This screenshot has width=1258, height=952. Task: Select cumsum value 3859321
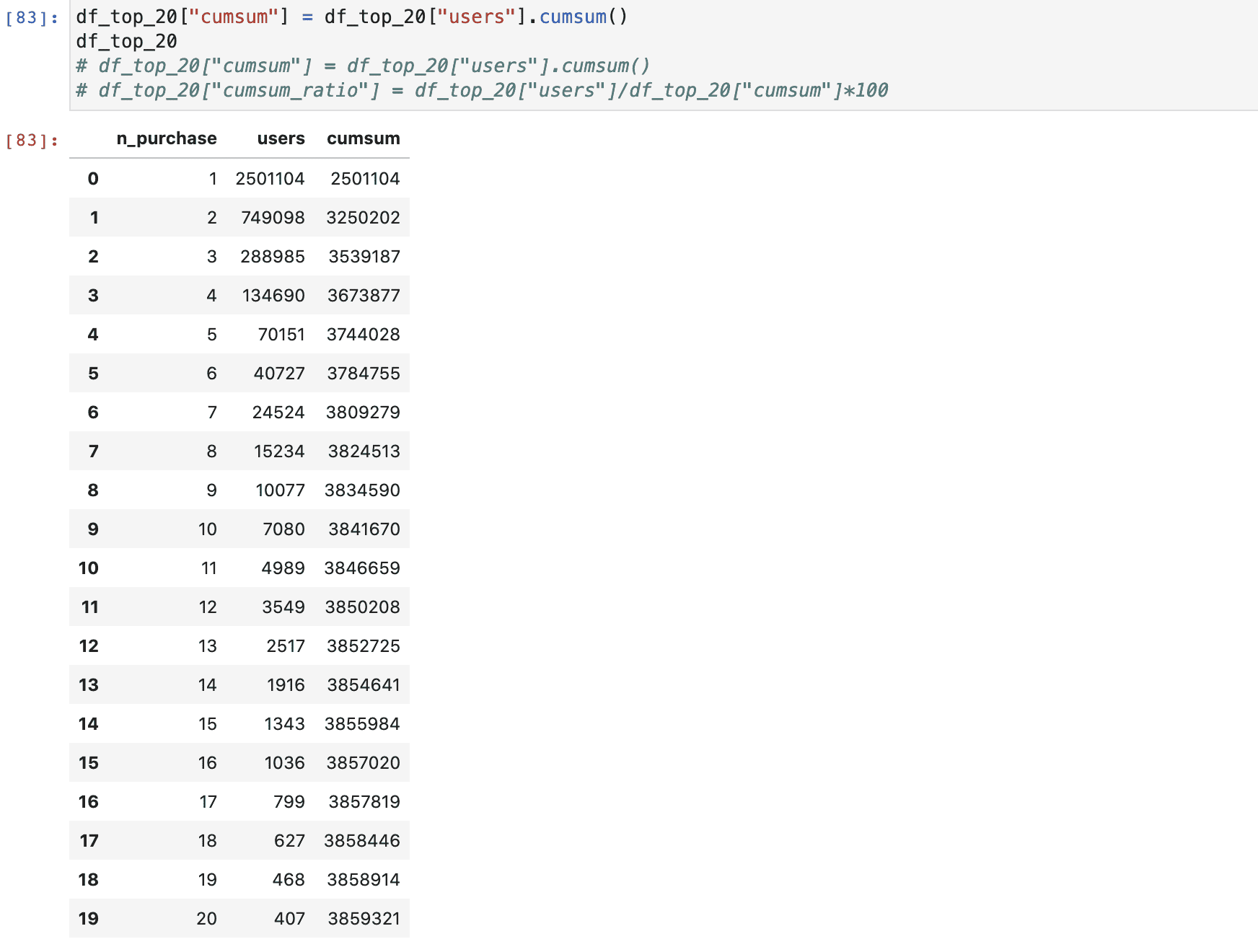click(364, 919)
